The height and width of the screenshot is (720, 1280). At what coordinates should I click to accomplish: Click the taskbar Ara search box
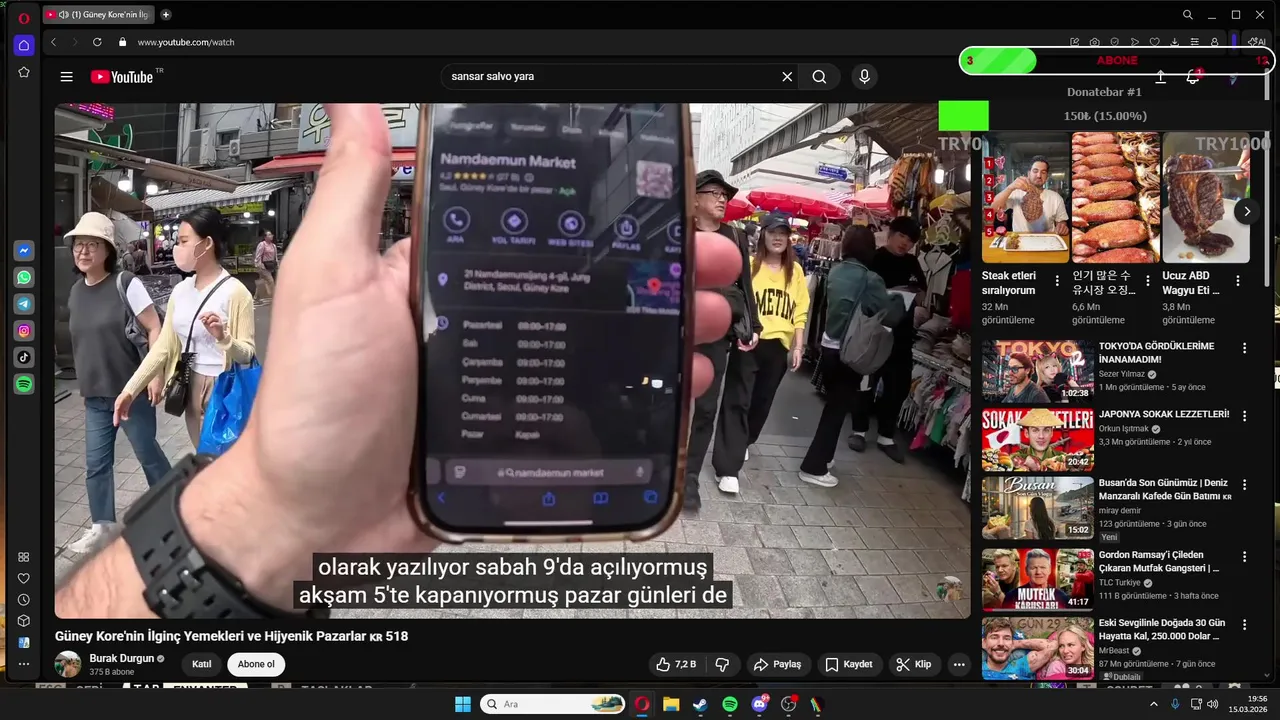553,704
